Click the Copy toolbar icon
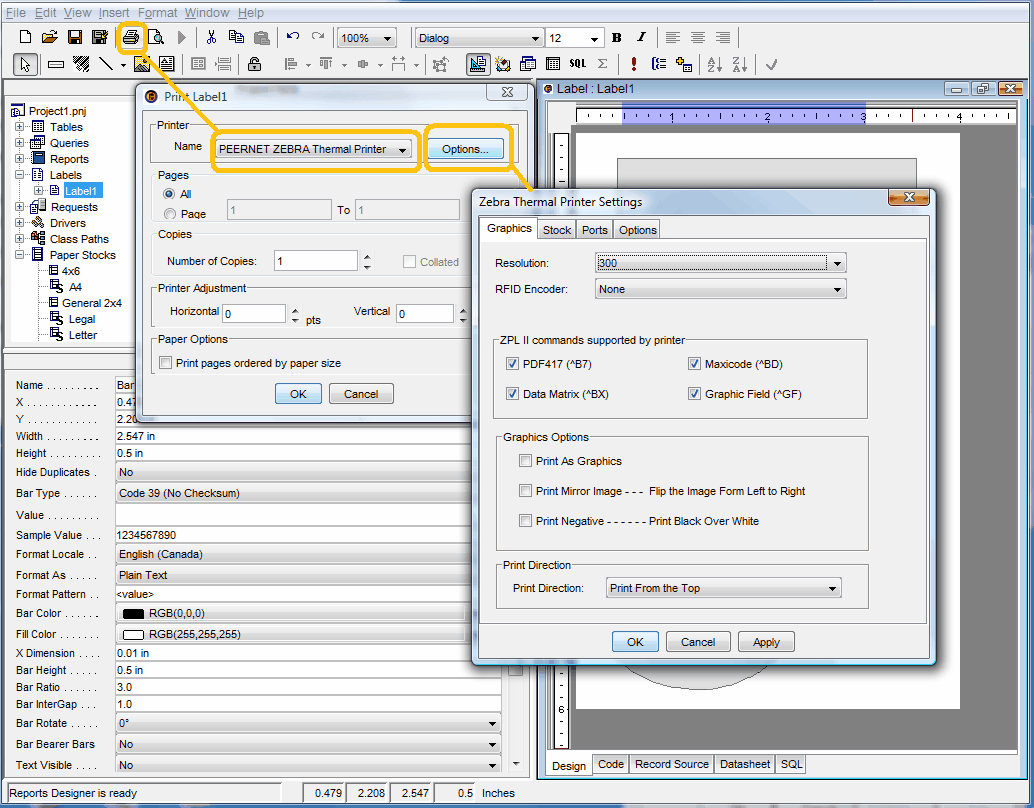The width and height of the screenshot is (1034, 808). point(235,38)
